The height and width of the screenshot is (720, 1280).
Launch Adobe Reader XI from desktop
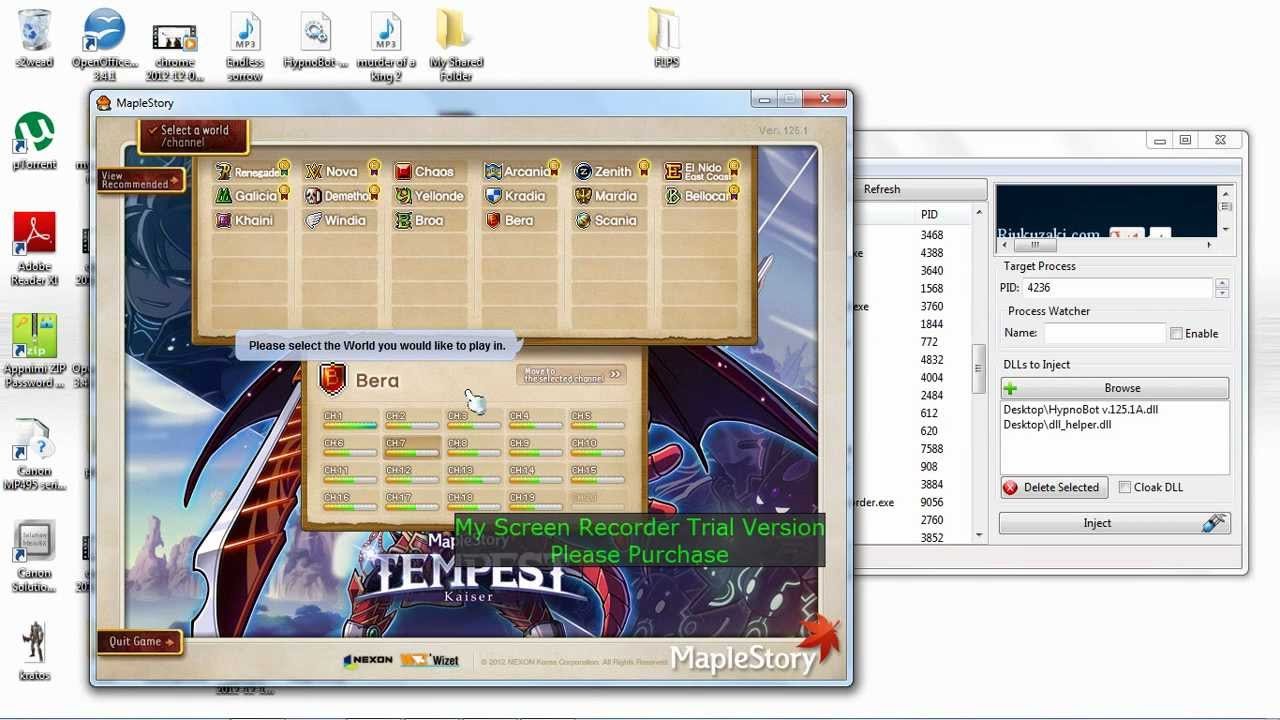pyautogui.click(x=34, y=249)
